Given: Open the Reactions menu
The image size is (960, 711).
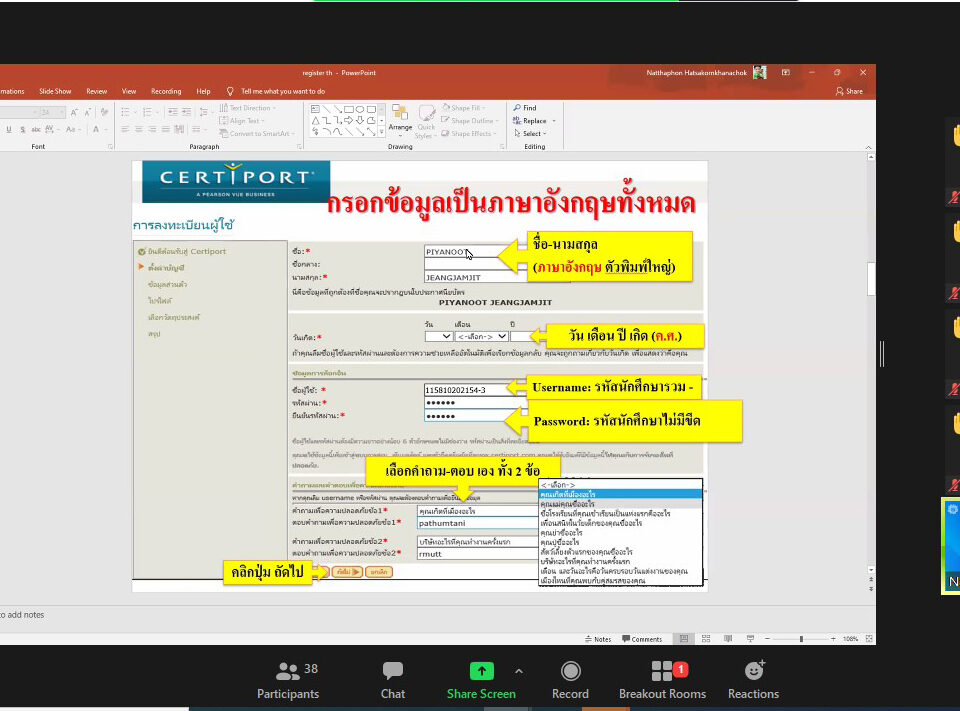Looking at the screenshot, I should tap(753, 680).
